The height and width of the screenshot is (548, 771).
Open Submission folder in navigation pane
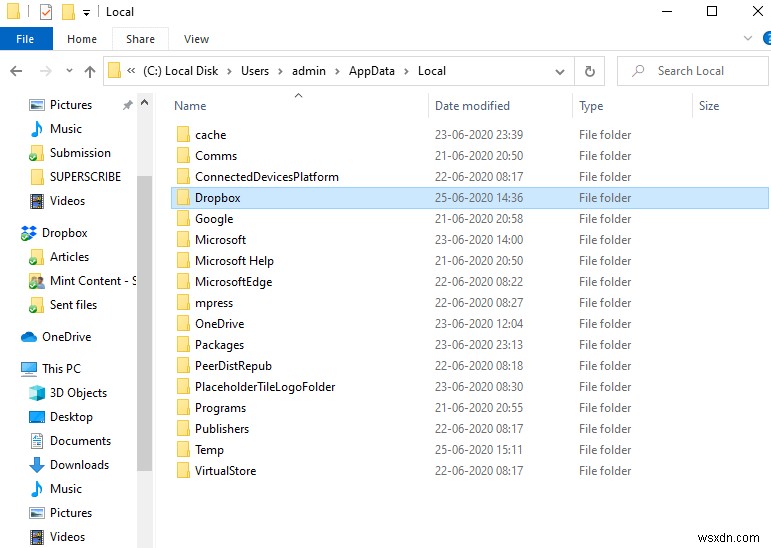click(x=80, y=153)
